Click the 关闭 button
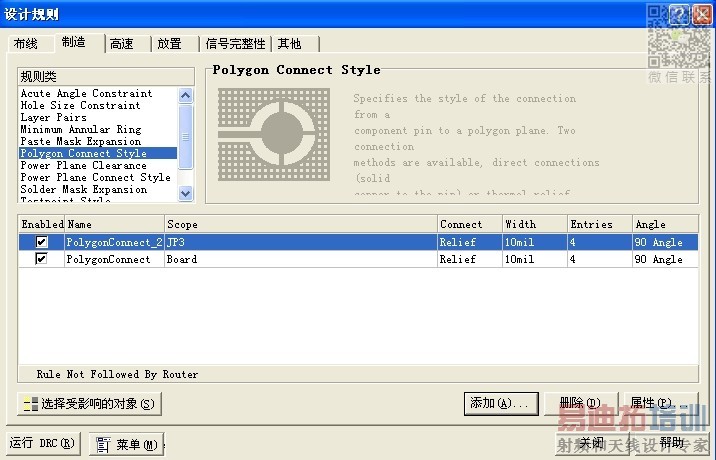The height and width of the screenshot is (460, 716). click(592, 444)
